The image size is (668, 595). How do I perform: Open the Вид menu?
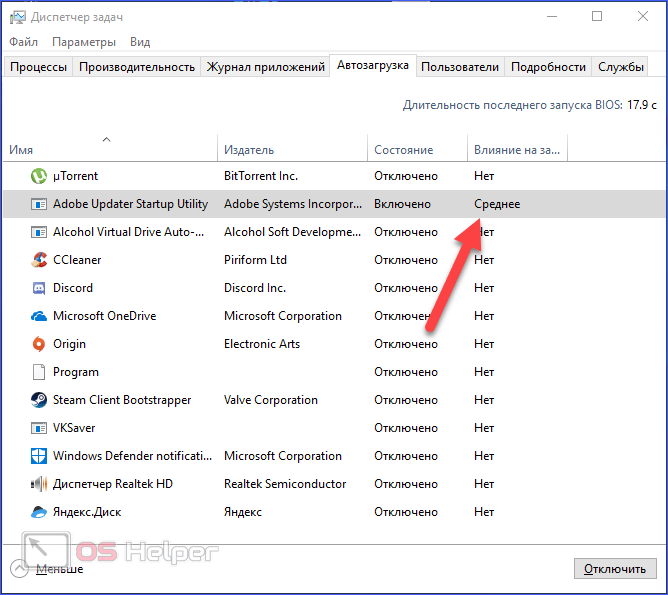click(x=140, y=42)
